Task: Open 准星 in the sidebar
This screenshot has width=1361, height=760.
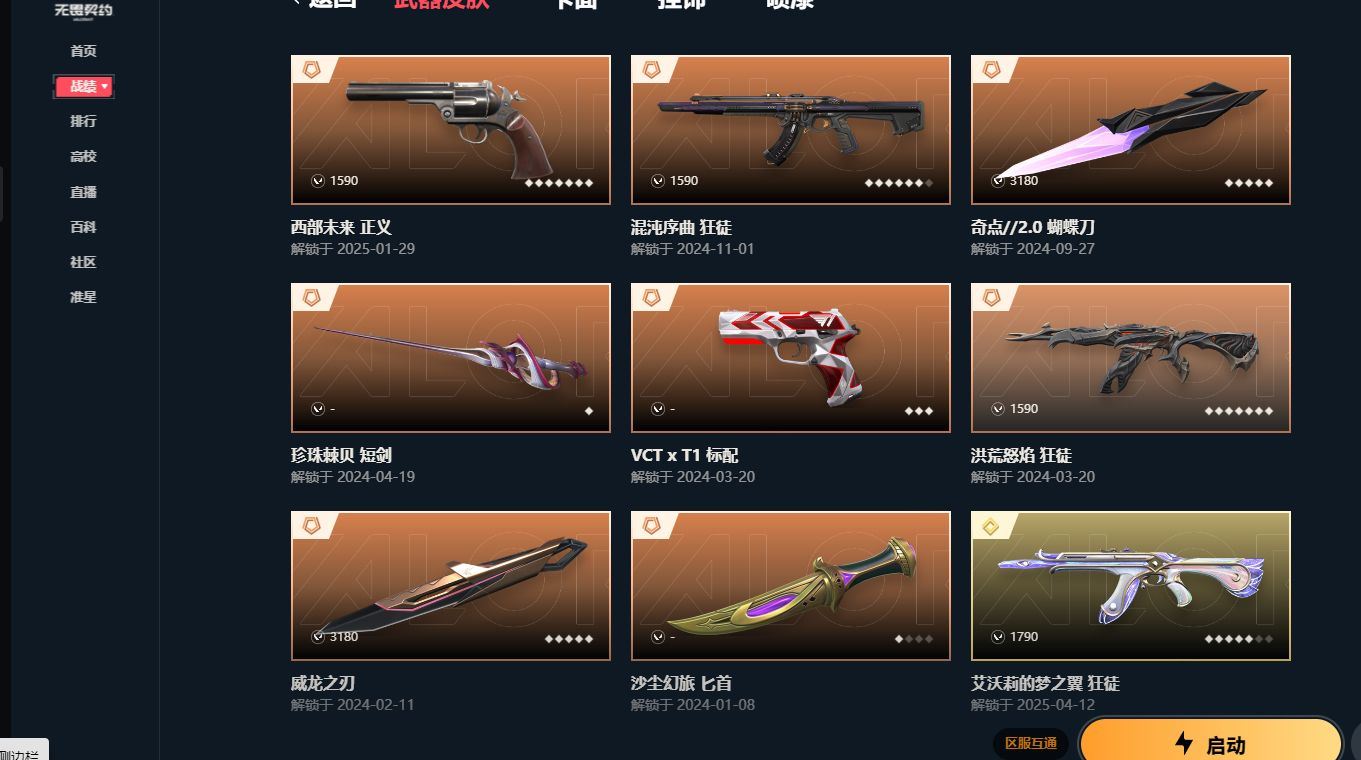Action: [83, 297]
